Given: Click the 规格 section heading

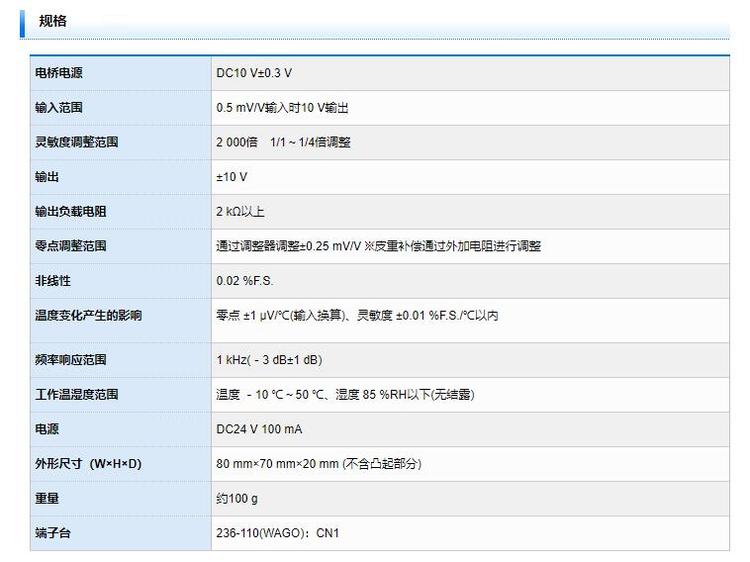Looking at the screenshot, I should 52,21.
